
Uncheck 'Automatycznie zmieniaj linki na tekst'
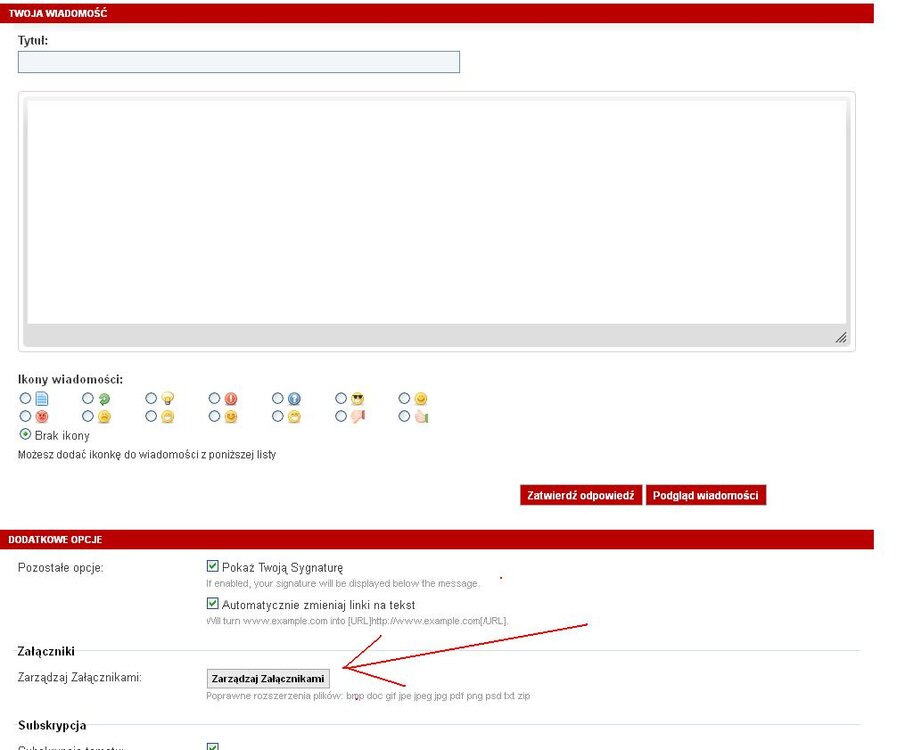tap(212, 604)
